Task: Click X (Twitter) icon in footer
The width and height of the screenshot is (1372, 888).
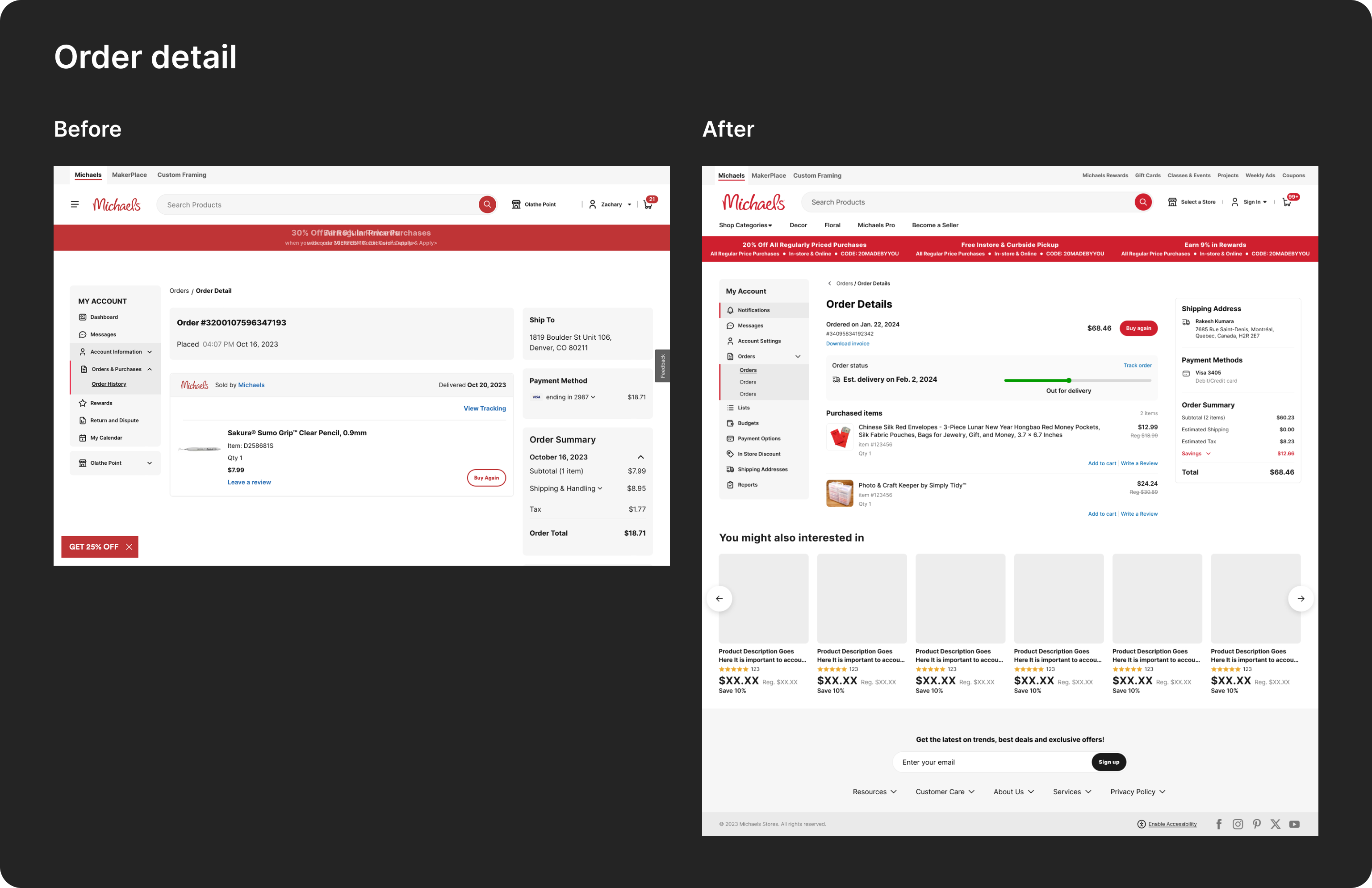Action: [x=1276, y=824]
